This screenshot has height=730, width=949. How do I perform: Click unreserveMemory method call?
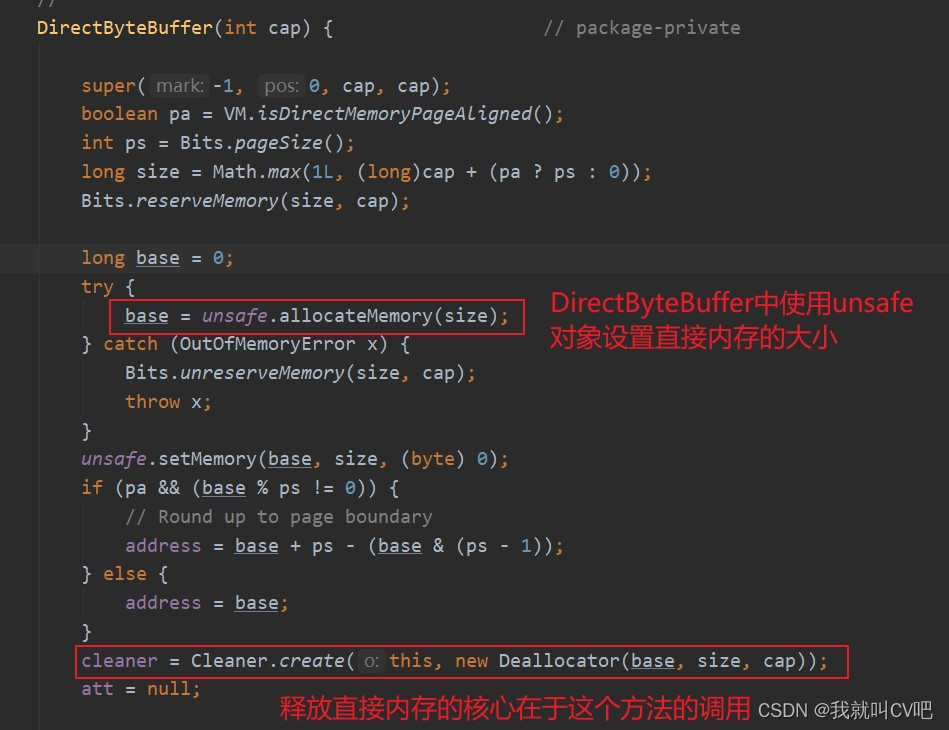click(x=262, y=373)
